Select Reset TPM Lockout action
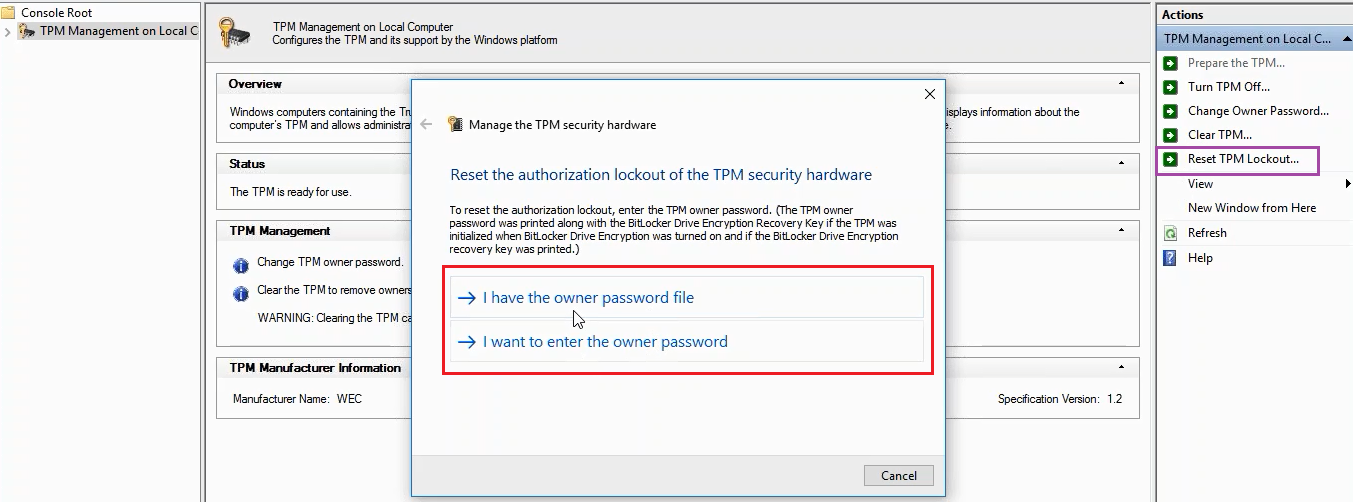 1243,159
